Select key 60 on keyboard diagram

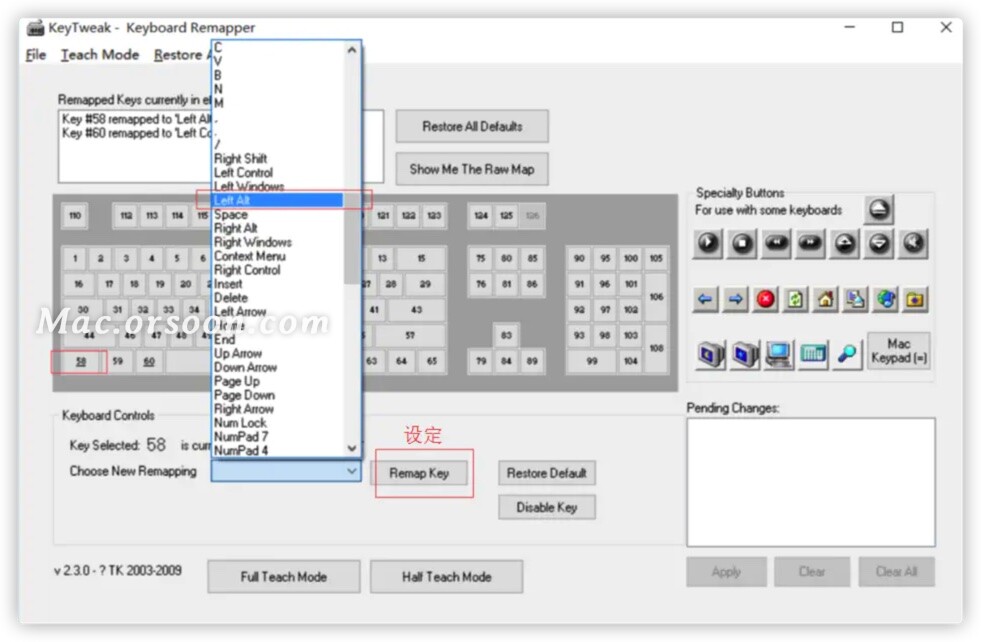(149, 362)
